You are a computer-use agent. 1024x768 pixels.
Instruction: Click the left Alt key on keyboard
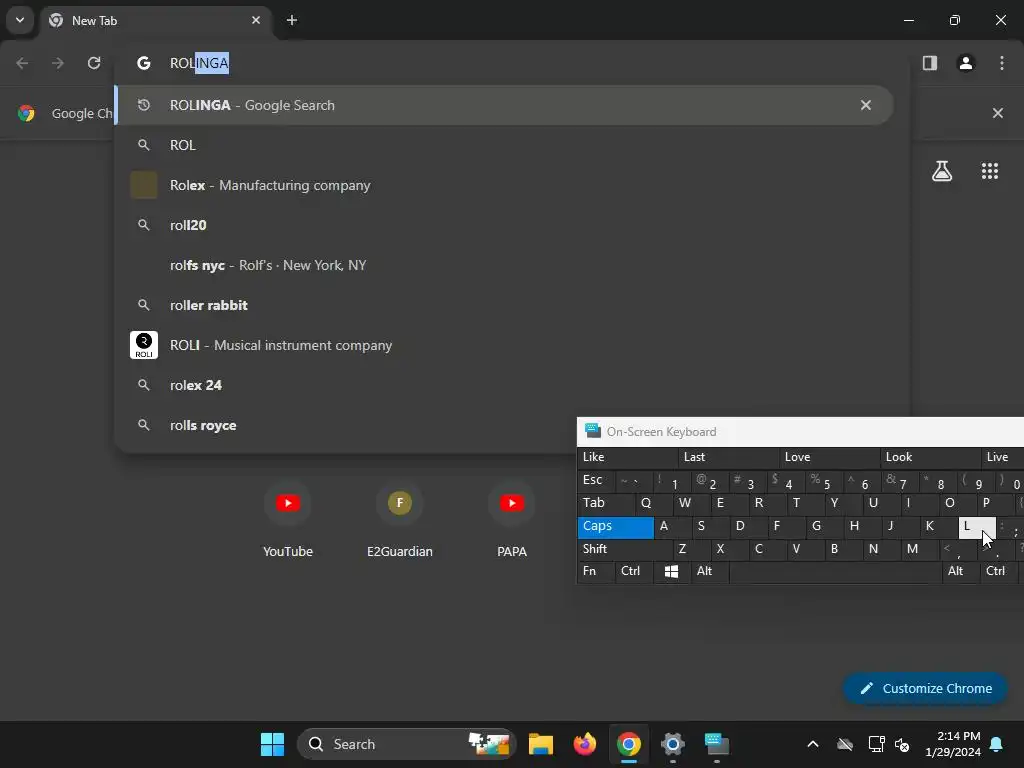tap(709, 572)
